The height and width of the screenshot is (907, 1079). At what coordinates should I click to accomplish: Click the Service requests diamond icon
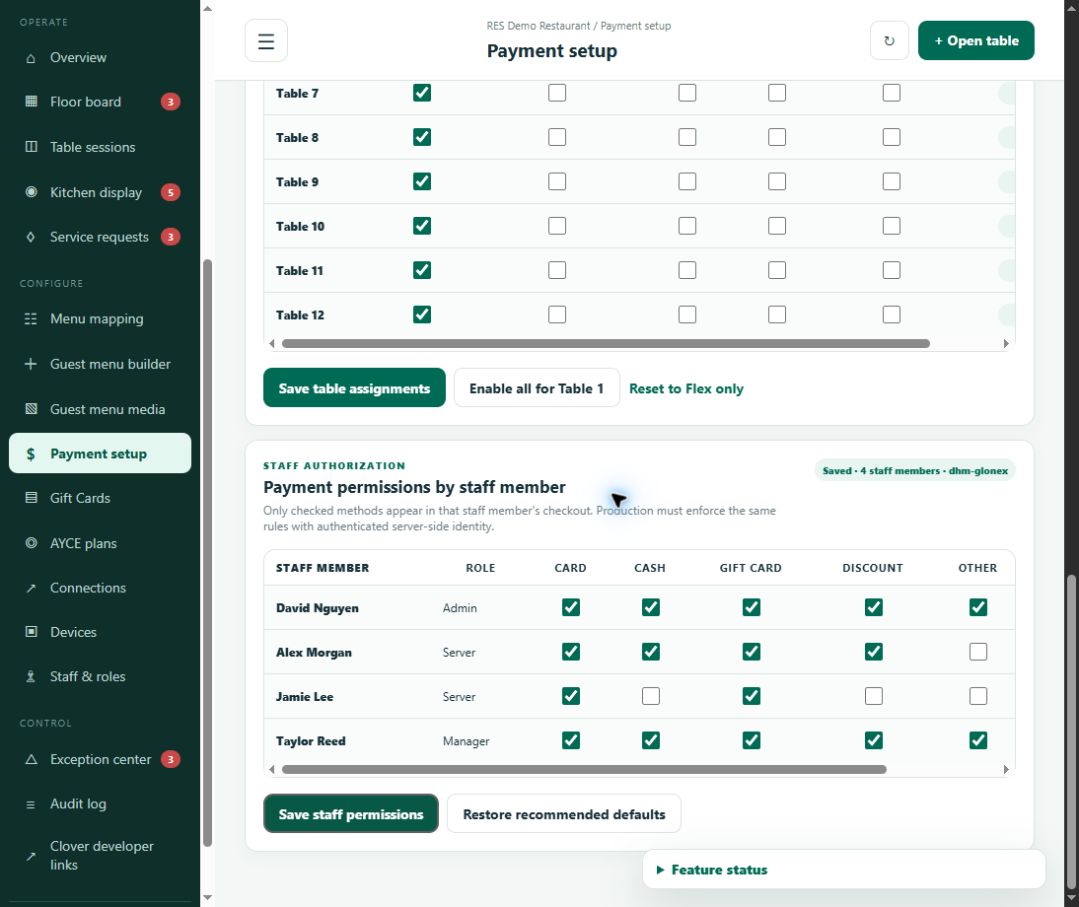pyautogui.click(x=31, y=237)
